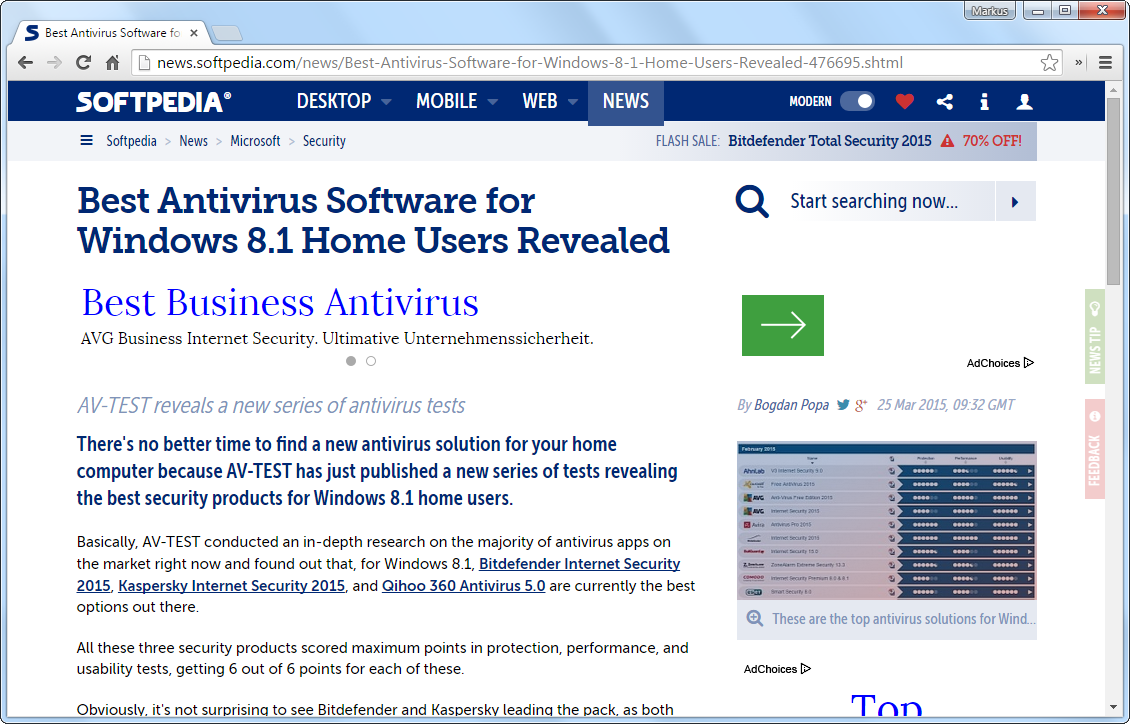The width and height of the screenshot is (1130, 724).
Task: Toggle the Modern view switch
Action: (856, 101)
